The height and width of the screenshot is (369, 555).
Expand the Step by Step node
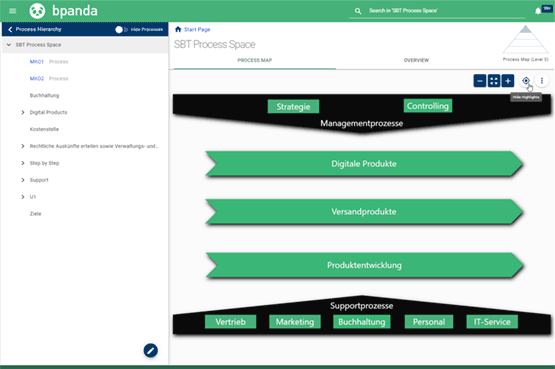[x=23, y=163]
